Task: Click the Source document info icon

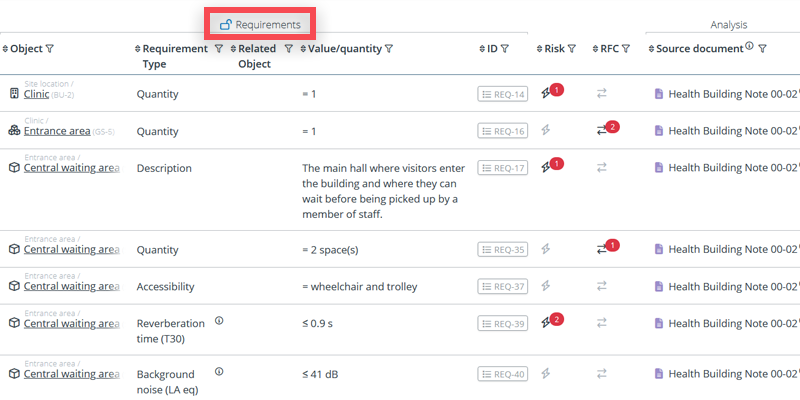Action: coord(749,47)
